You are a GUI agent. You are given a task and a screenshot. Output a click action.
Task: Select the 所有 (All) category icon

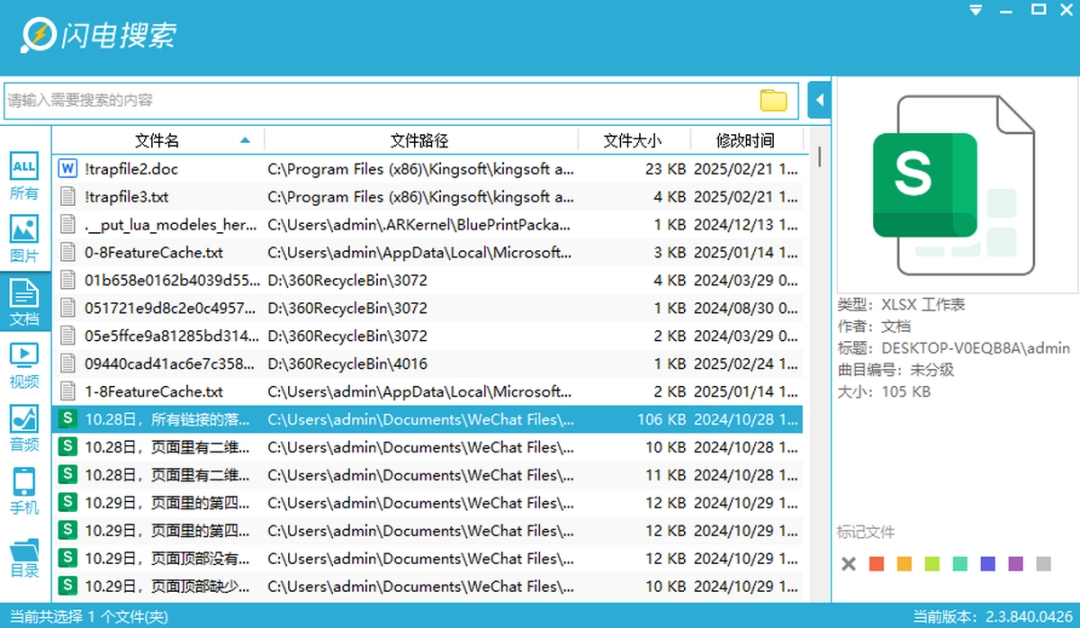[x=24, y=177]
